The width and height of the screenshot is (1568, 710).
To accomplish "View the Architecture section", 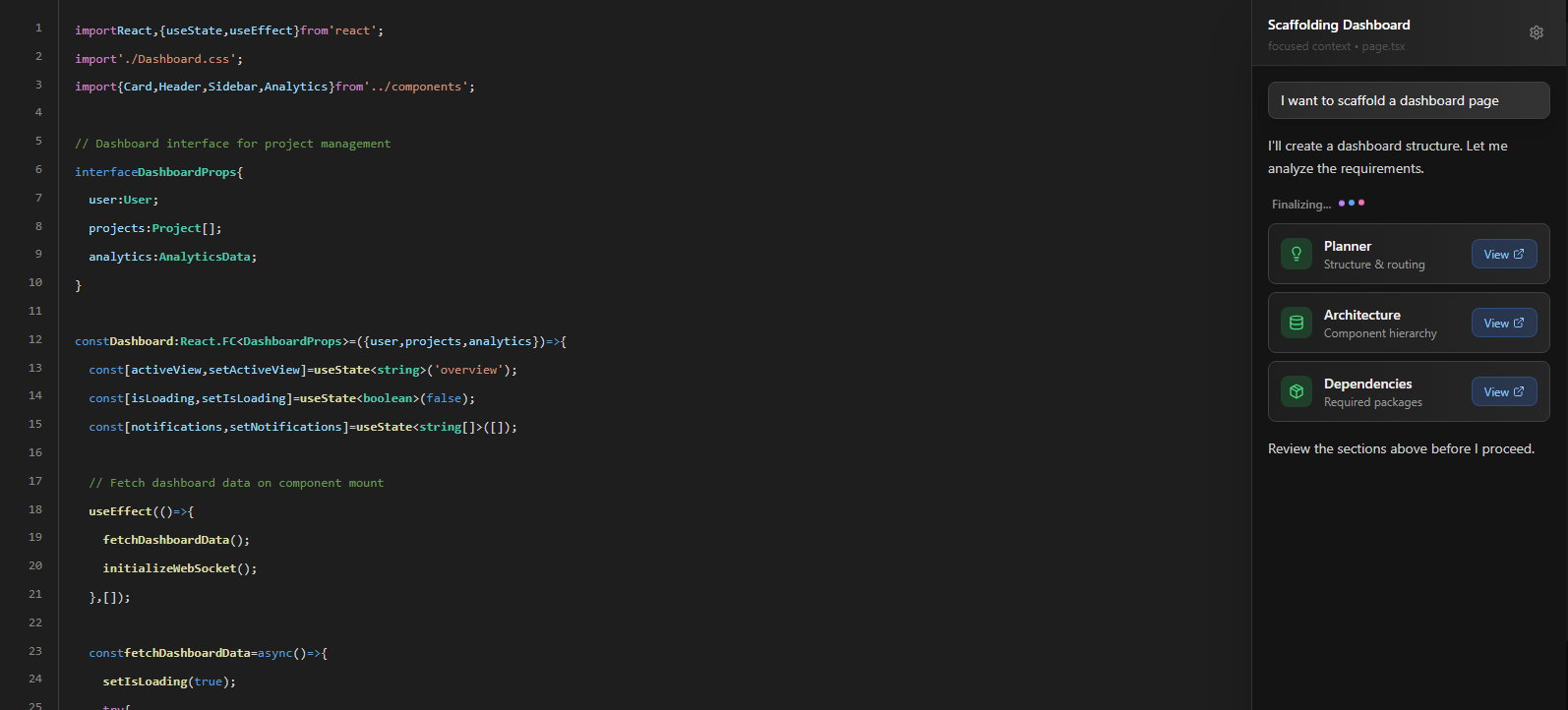I will [x=1504, y=323].
